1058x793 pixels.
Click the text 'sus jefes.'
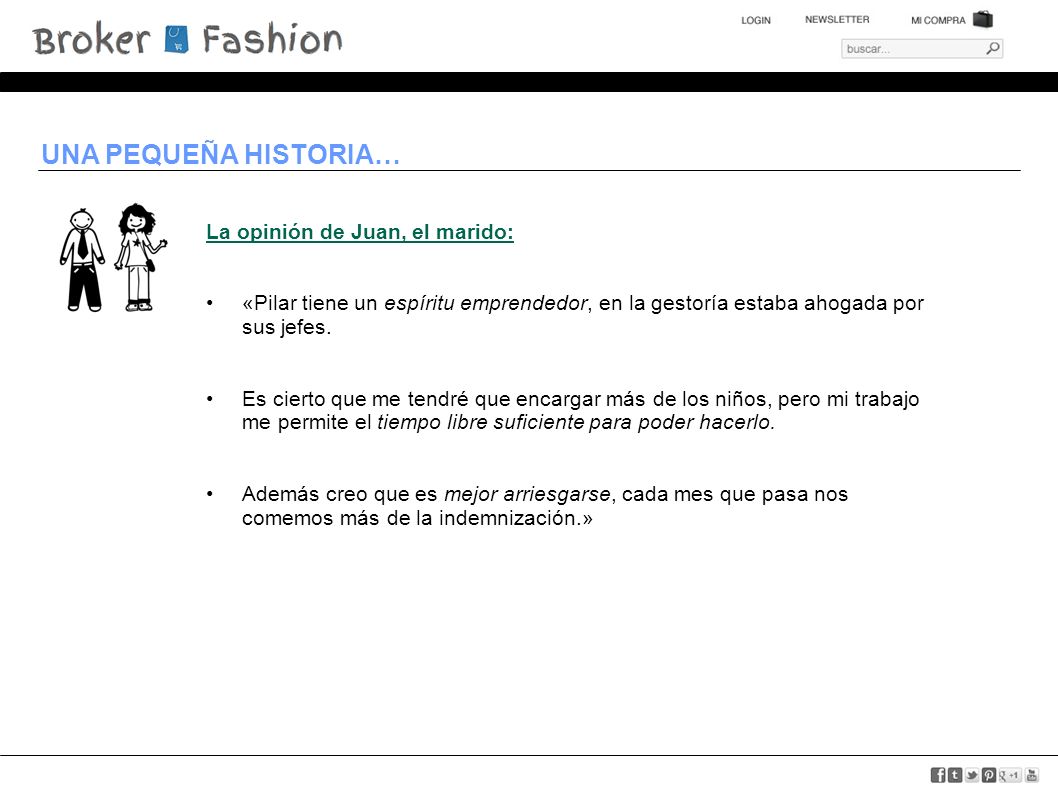tap(287, 327)
